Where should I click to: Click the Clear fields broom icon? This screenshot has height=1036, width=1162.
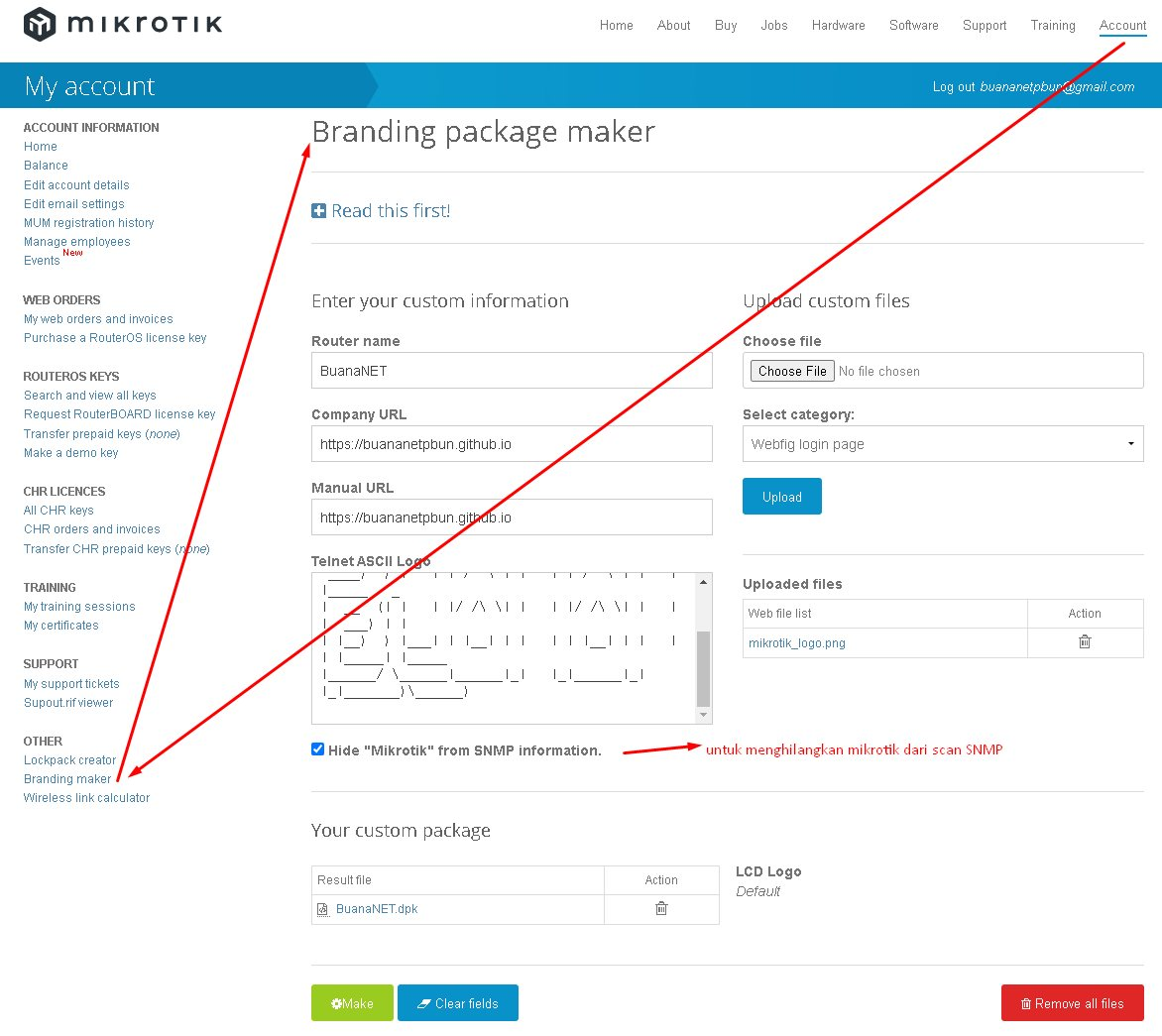point(422,1002)
